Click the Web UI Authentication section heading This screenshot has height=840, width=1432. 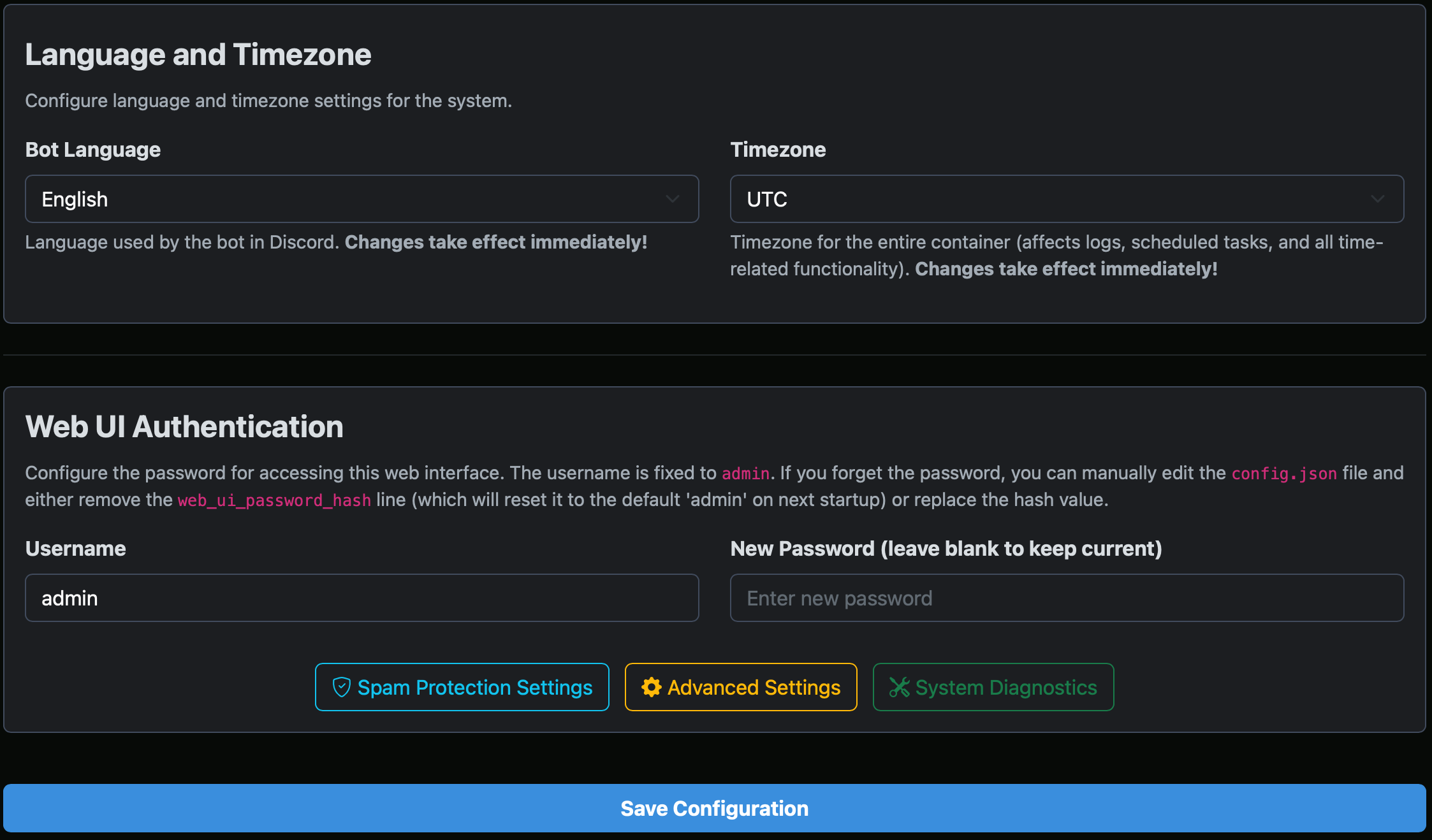tap(184, 426)
